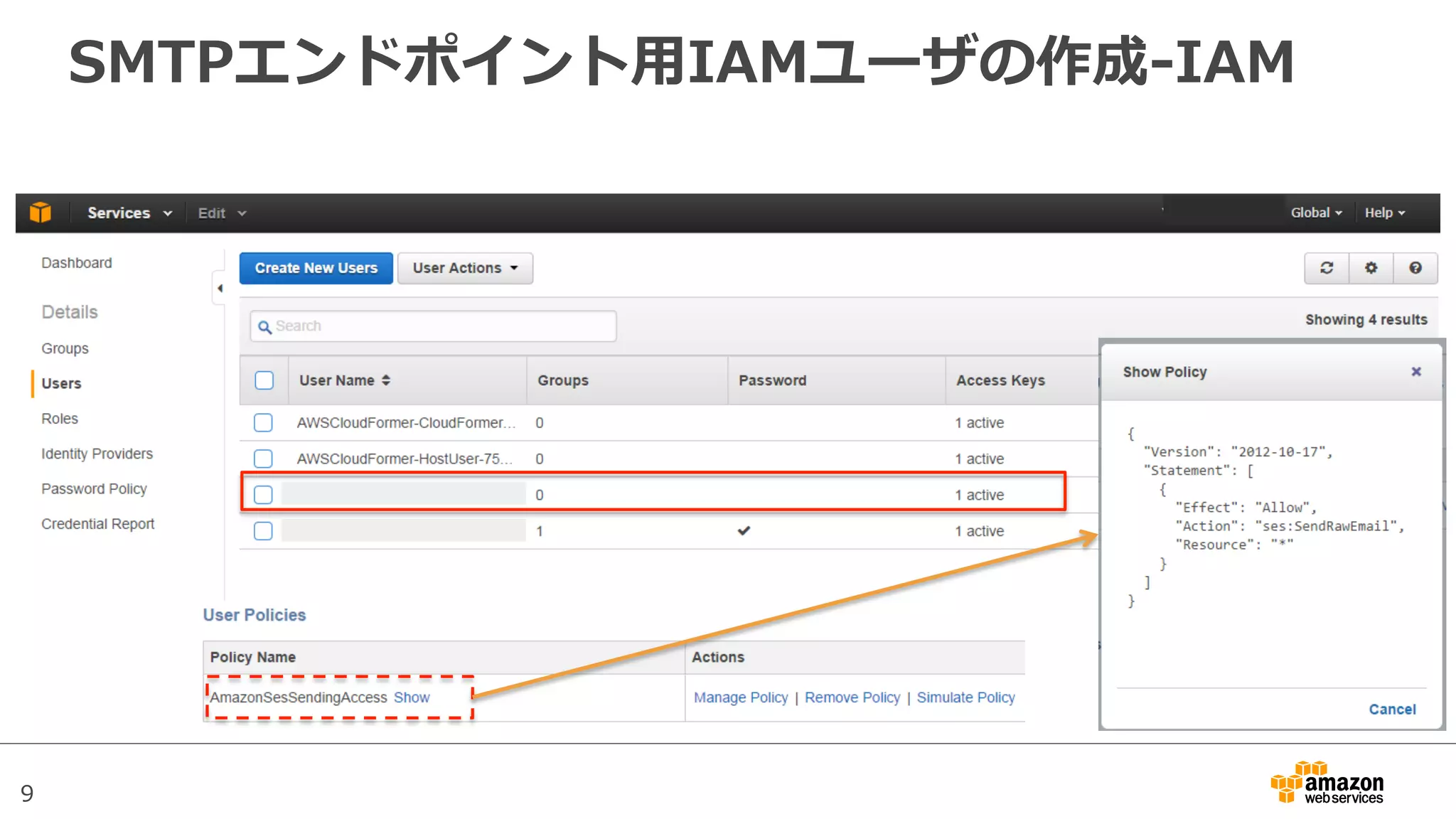Viewport: 1456px width, 819px height.
Task: Click Manage Policy link
Action: 741,697
